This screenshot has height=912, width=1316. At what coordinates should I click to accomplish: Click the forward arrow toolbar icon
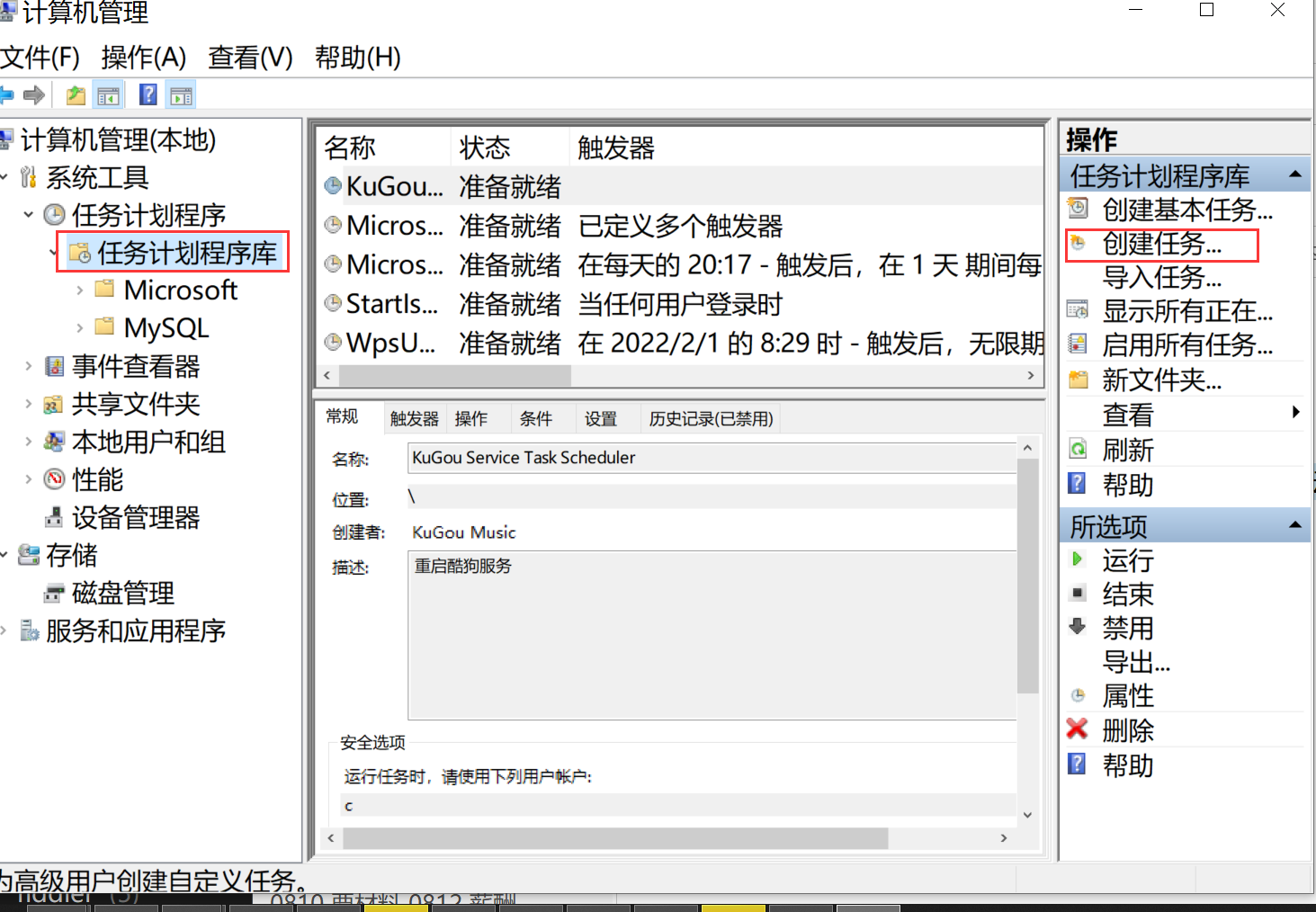tap(34, 94)
